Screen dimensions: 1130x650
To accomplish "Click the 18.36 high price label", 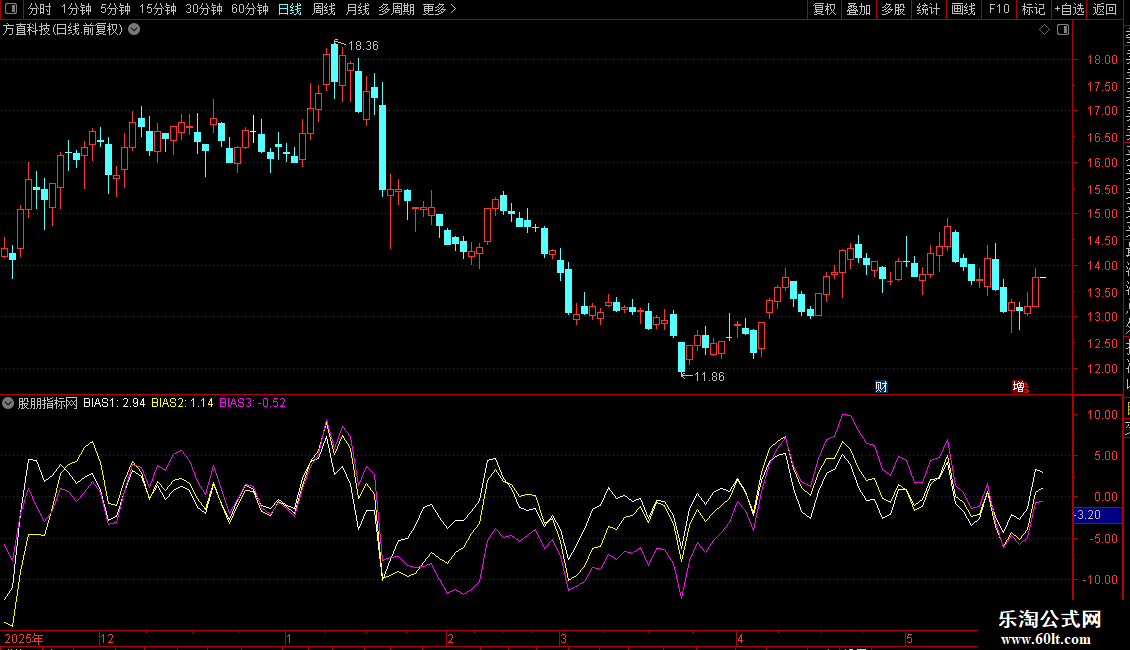I will (x=363, y=45).
